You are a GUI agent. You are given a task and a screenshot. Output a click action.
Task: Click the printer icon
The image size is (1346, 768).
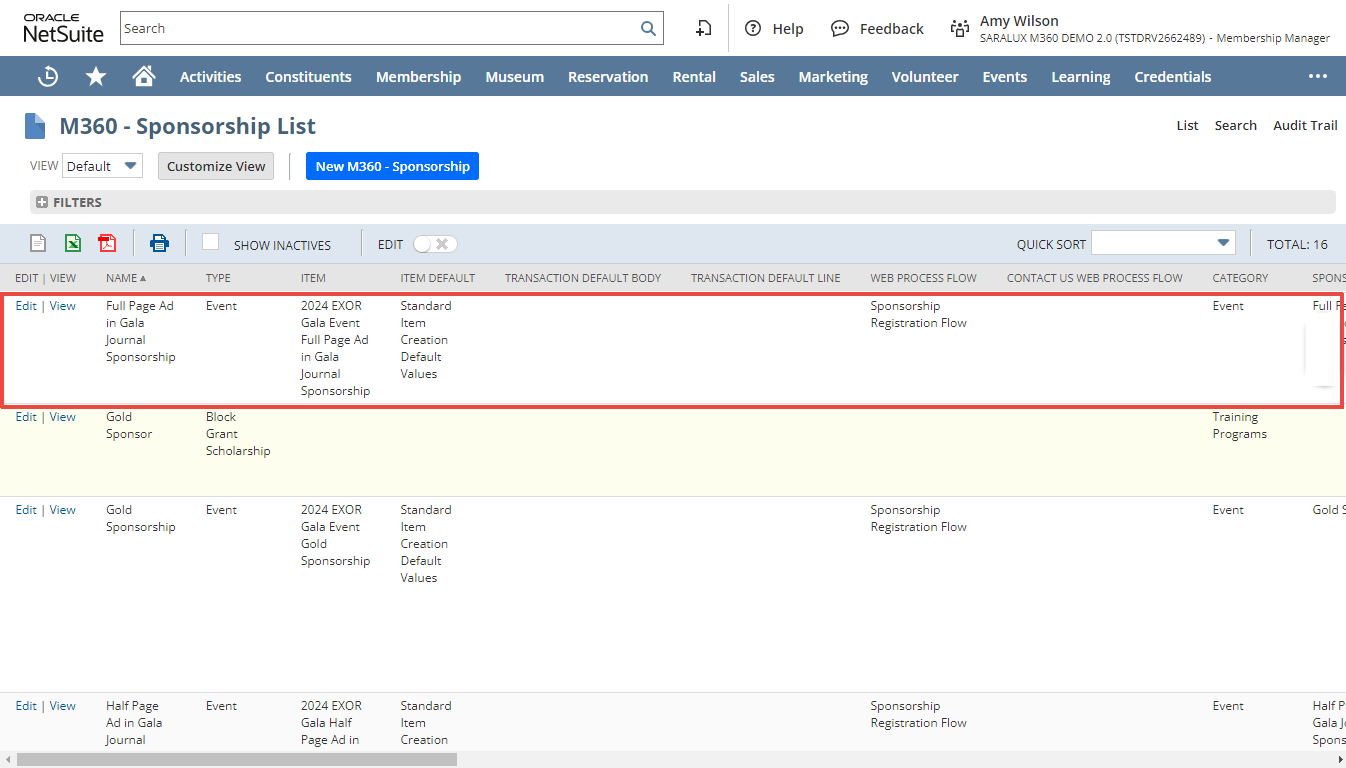click(x=159, y=243)
